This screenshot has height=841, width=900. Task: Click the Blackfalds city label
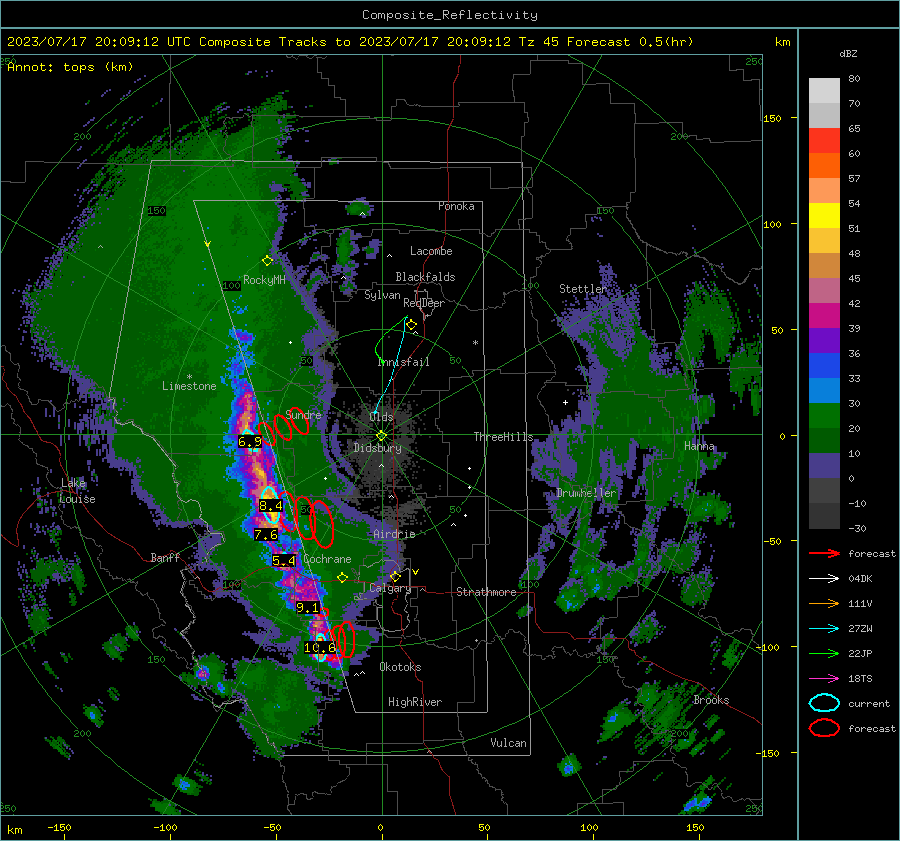click(x=425, y=277)
